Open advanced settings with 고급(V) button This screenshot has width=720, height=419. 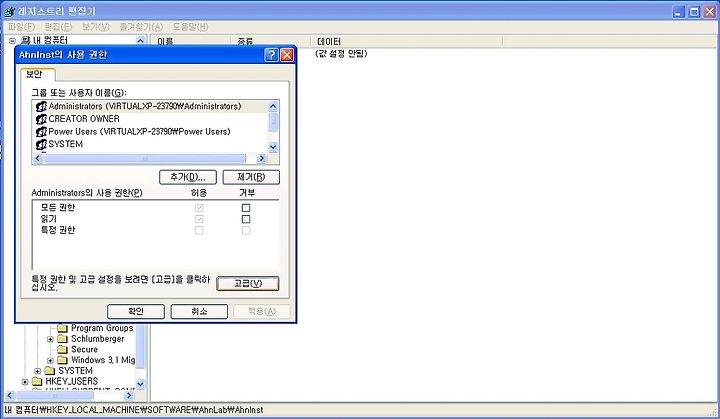(x=248, y=283)
